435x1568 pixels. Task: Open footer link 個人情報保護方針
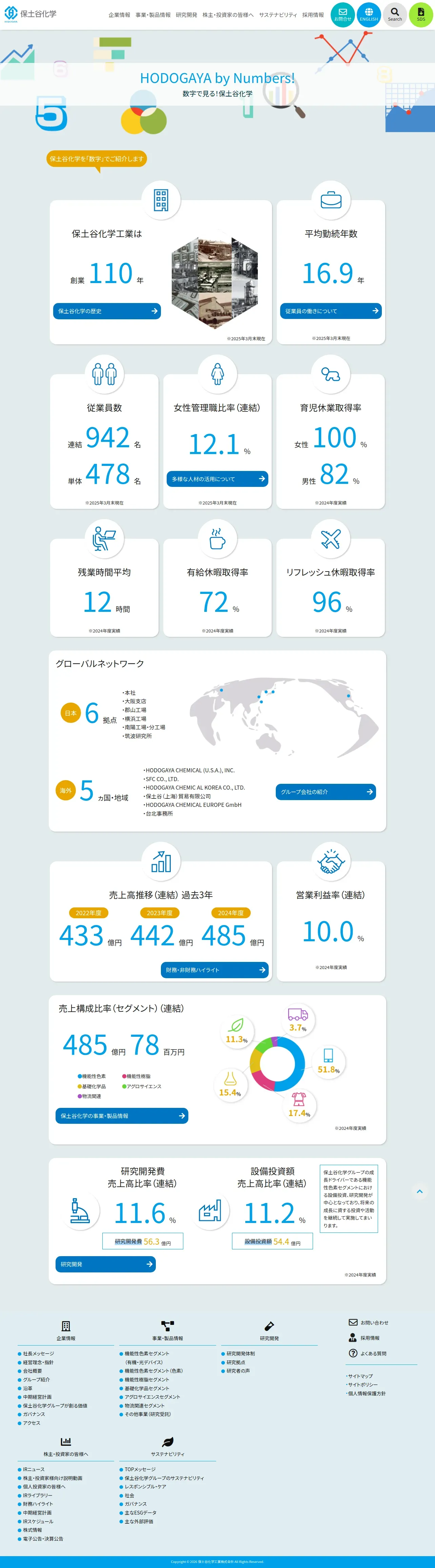(x=367, y=1393)
